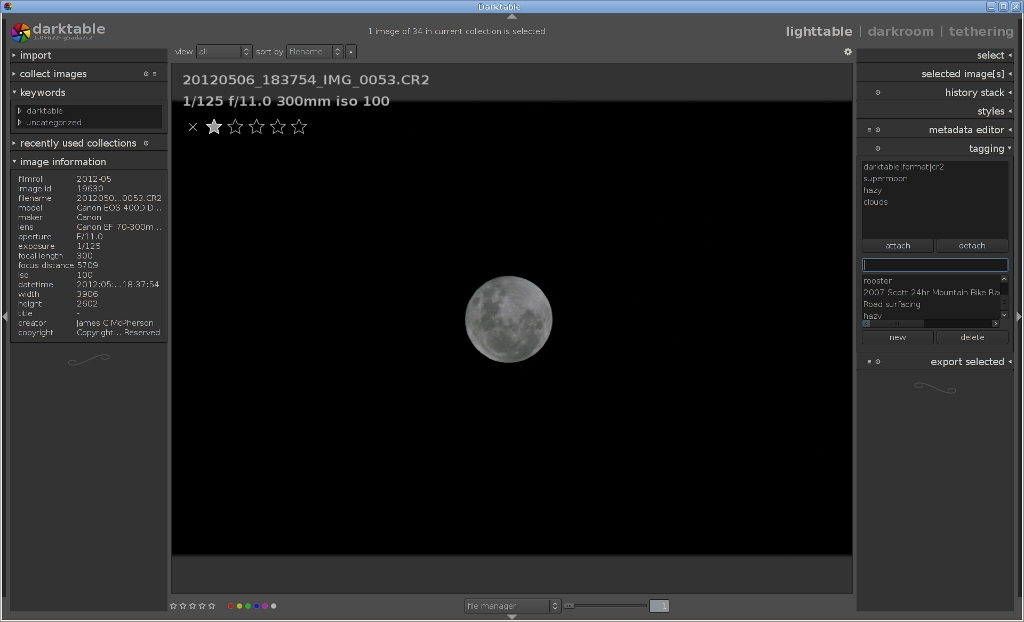Screen dimensions: 1024x622
Task: Switch to lighttable view
Action: 819,31
